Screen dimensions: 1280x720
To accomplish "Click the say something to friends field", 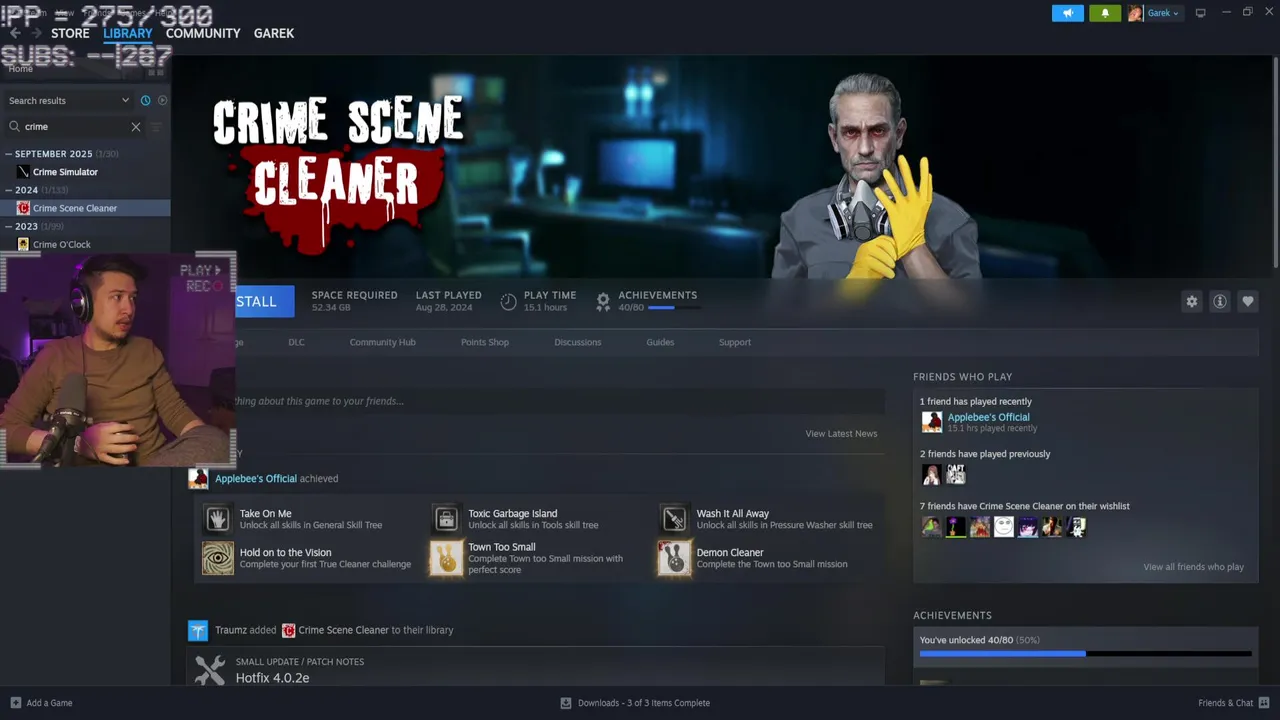I will [558, 401].
